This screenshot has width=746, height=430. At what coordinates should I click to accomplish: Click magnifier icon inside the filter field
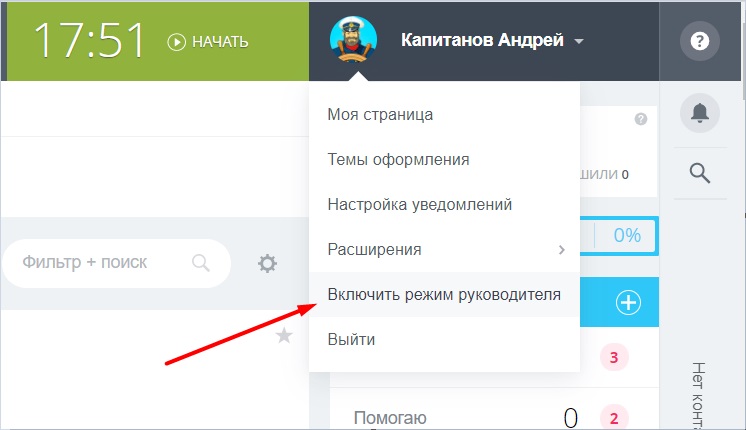click(201, 263)
